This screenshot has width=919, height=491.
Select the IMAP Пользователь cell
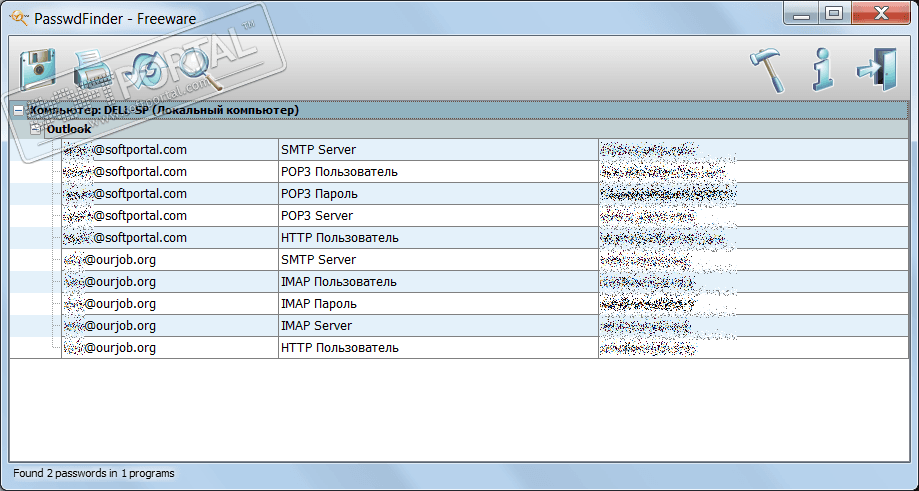(x=438, y=281)
